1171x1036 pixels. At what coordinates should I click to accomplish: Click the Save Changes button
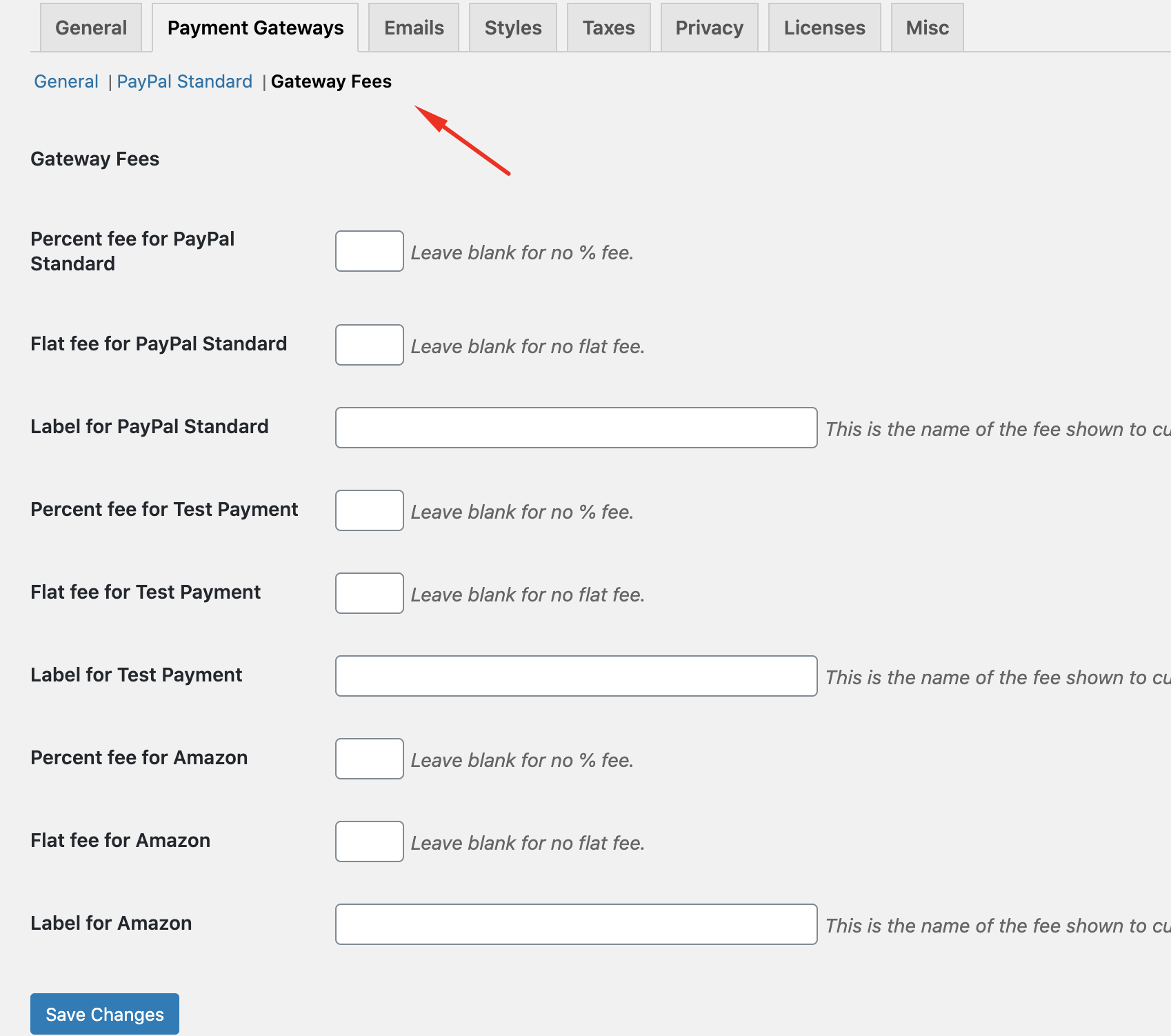105,1014
